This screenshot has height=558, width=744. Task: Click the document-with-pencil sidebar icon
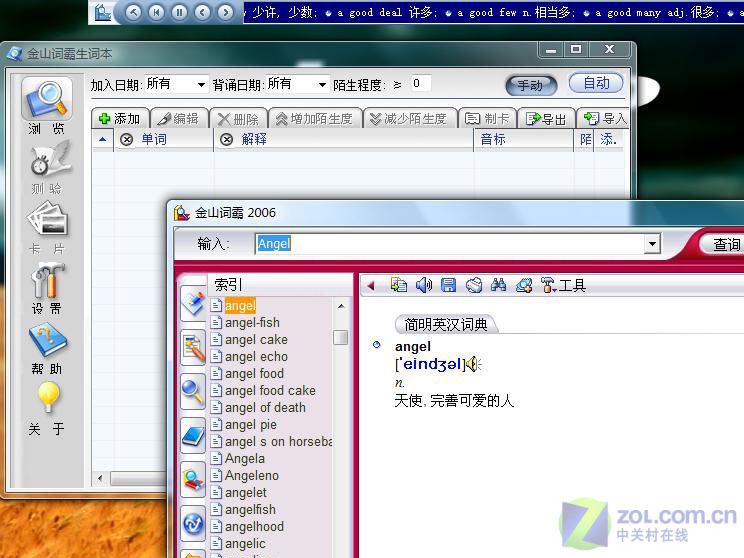[x=193, y=348]
